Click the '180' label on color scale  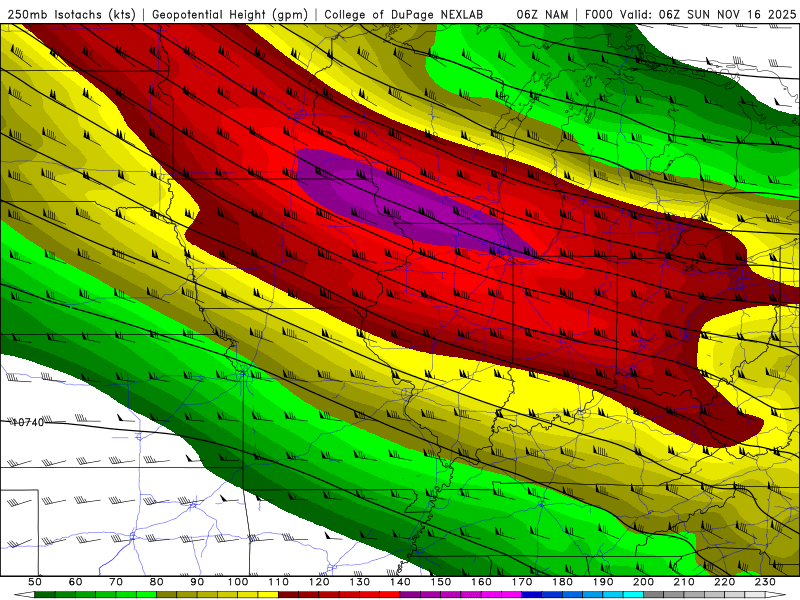[x=562, y=582]
